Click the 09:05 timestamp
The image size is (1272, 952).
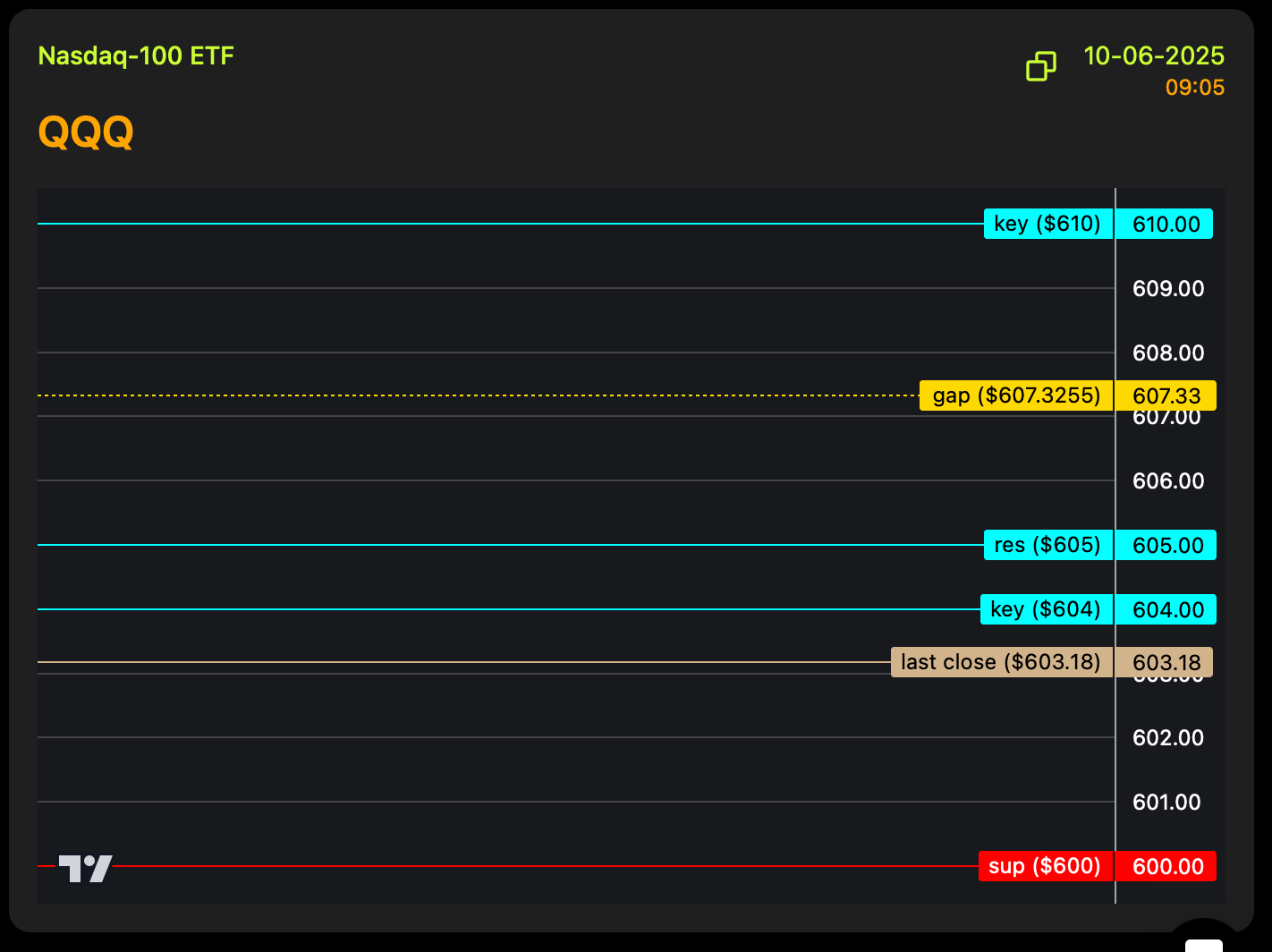(1195, 88)
